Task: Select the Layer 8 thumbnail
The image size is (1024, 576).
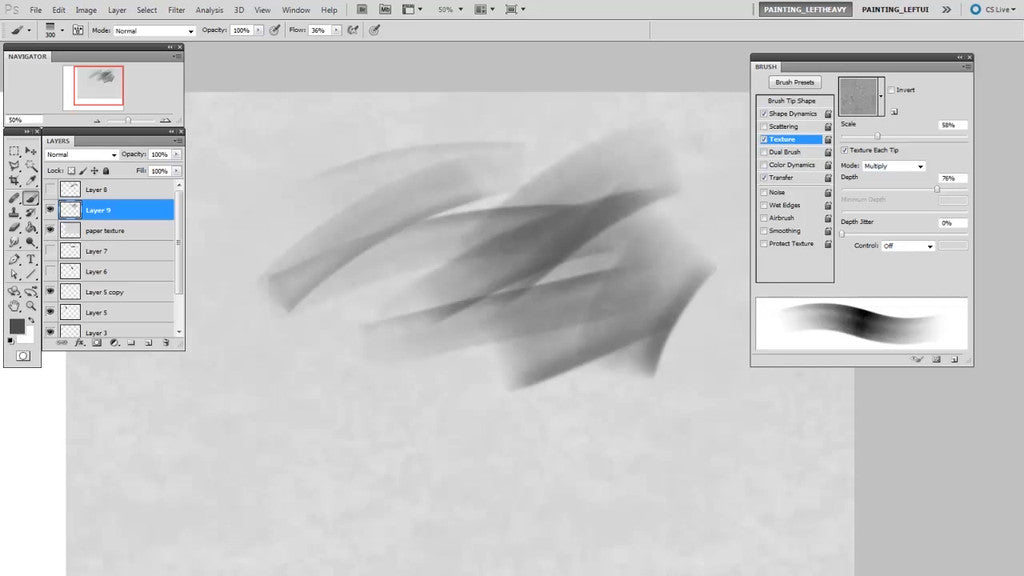Action: pyautogui.click(x=70, y=189)
